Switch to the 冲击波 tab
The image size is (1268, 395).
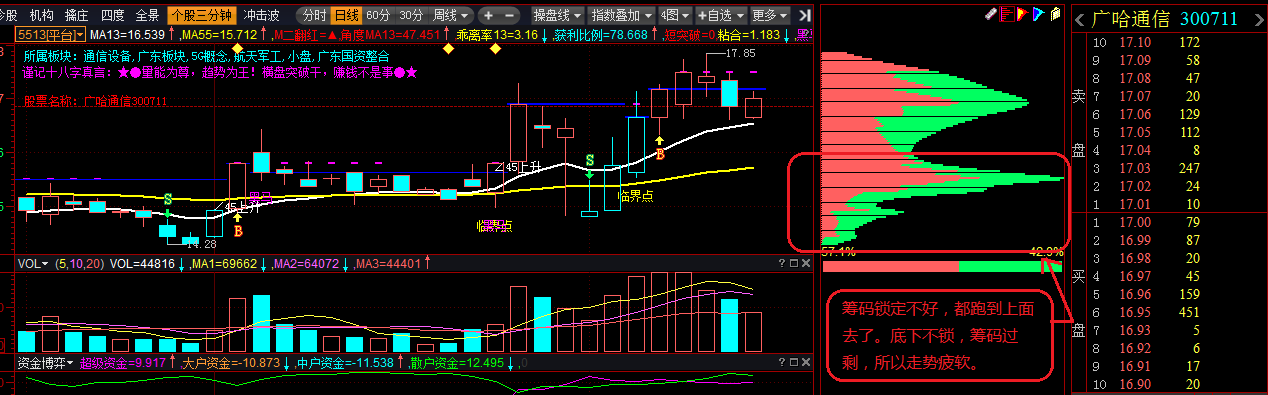(x=262, y=15)
